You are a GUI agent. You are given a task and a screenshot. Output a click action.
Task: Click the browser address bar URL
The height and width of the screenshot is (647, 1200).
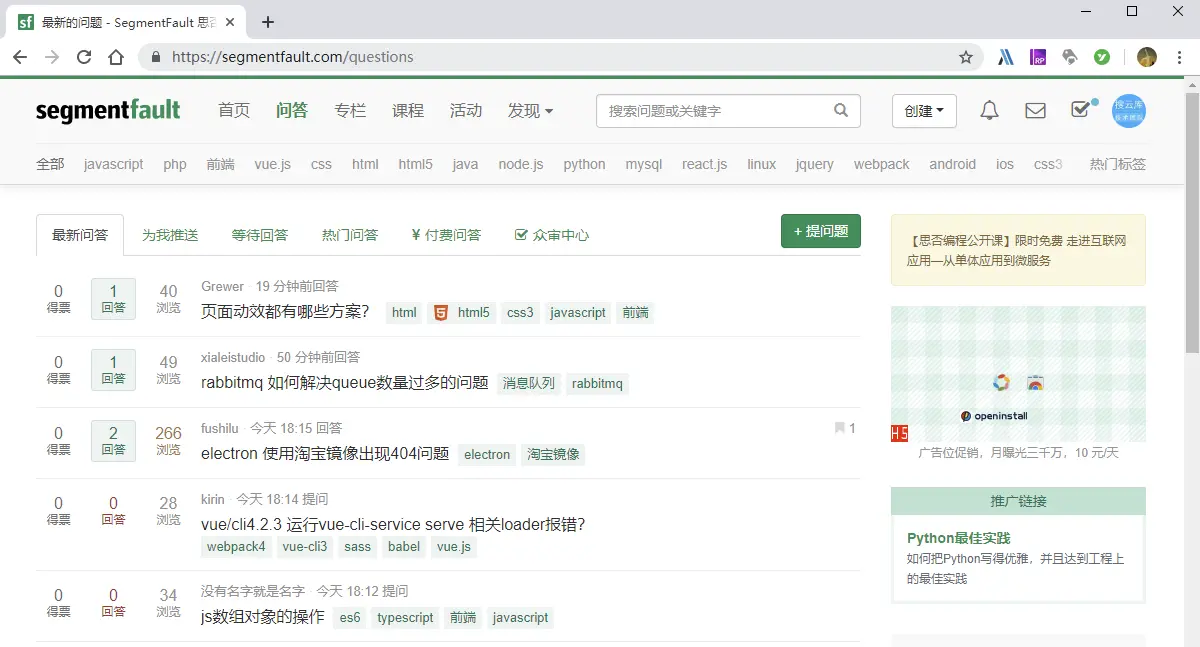292,57
